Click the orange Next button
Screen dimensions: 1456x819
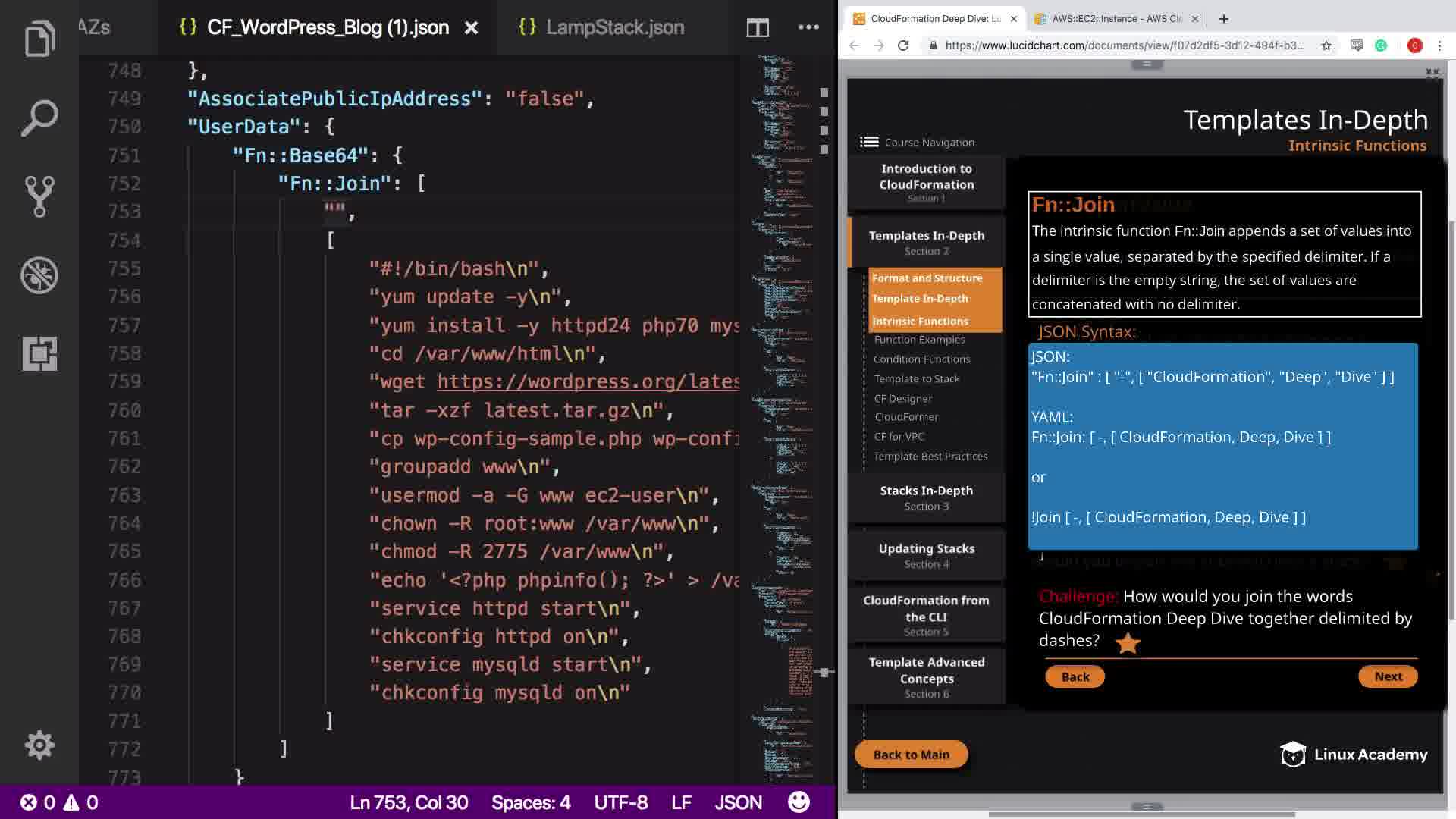pyautogui.click(x=1388, y=676)
